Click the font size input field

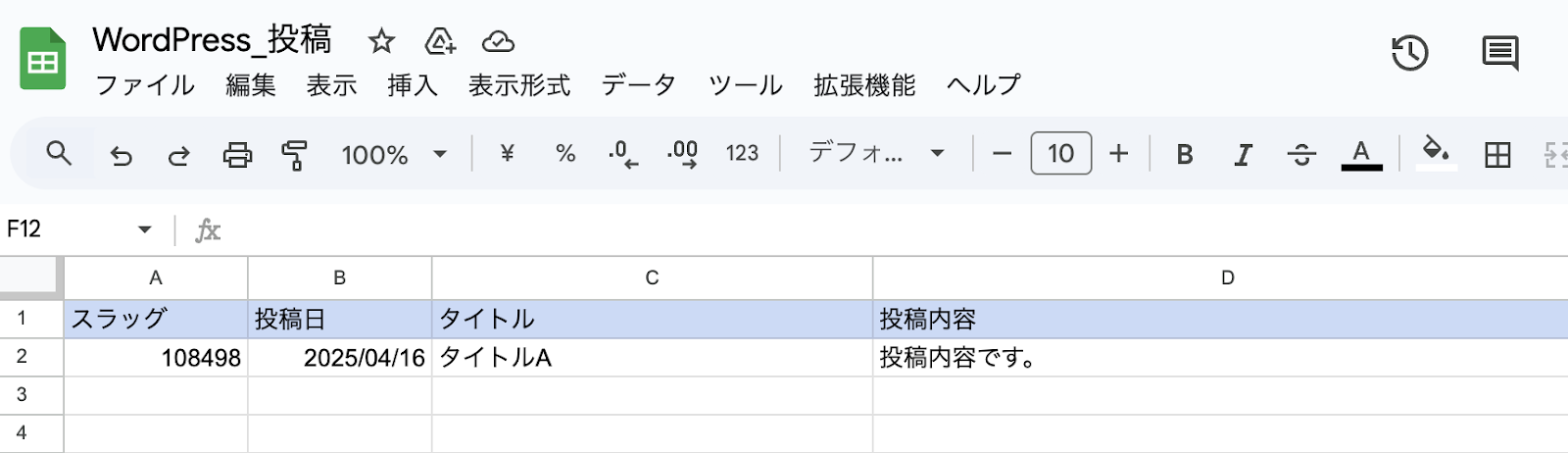pos(1060,154)
